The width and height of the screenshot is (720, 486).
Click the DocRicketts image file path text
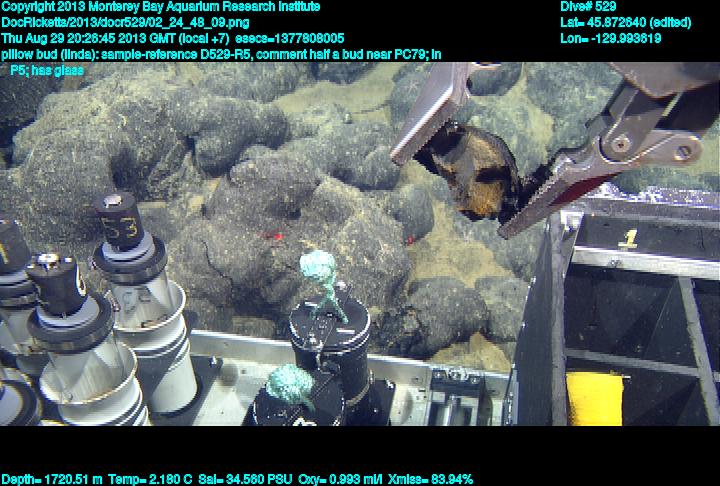coord(125,22)
